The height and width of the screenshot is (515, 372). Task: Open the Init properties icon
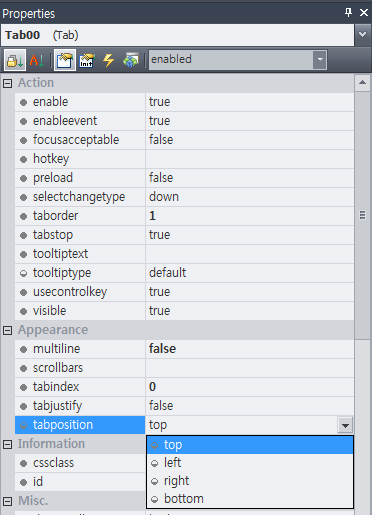click(87, 60)
